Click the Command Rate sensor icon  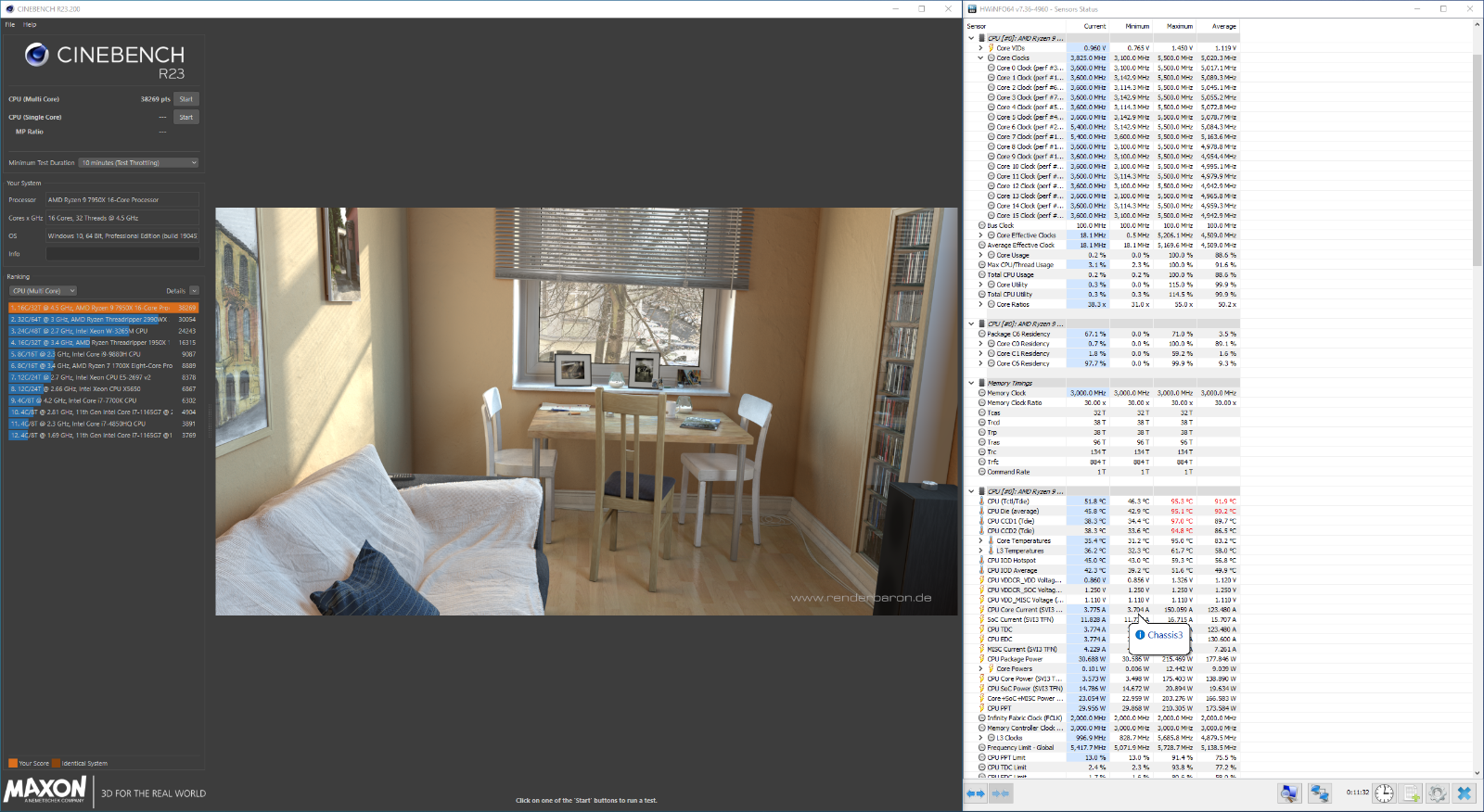(x=981, y=472)
